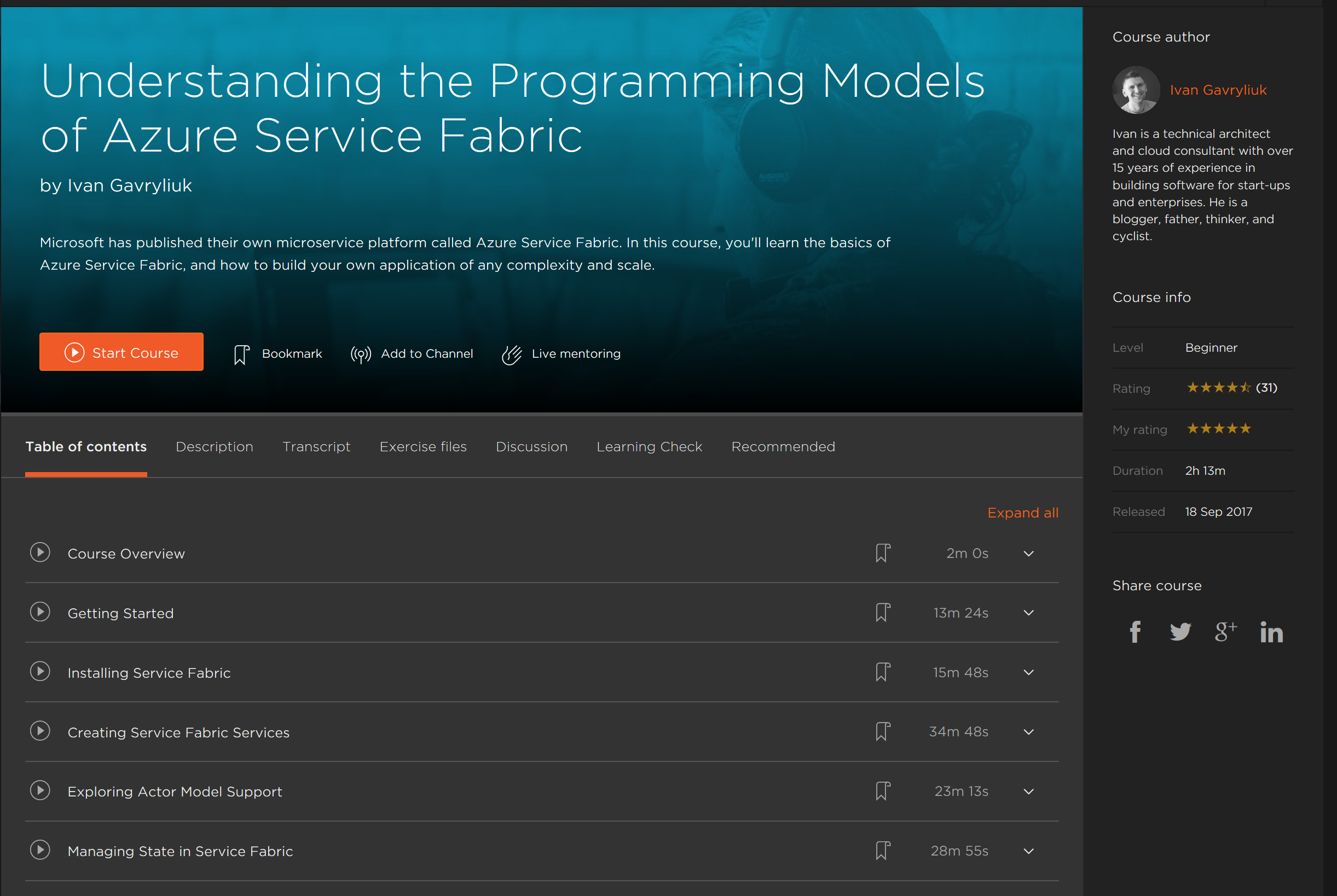Bookmark the Getting Started module
The image size is (1337, 896).
(883, 612)
